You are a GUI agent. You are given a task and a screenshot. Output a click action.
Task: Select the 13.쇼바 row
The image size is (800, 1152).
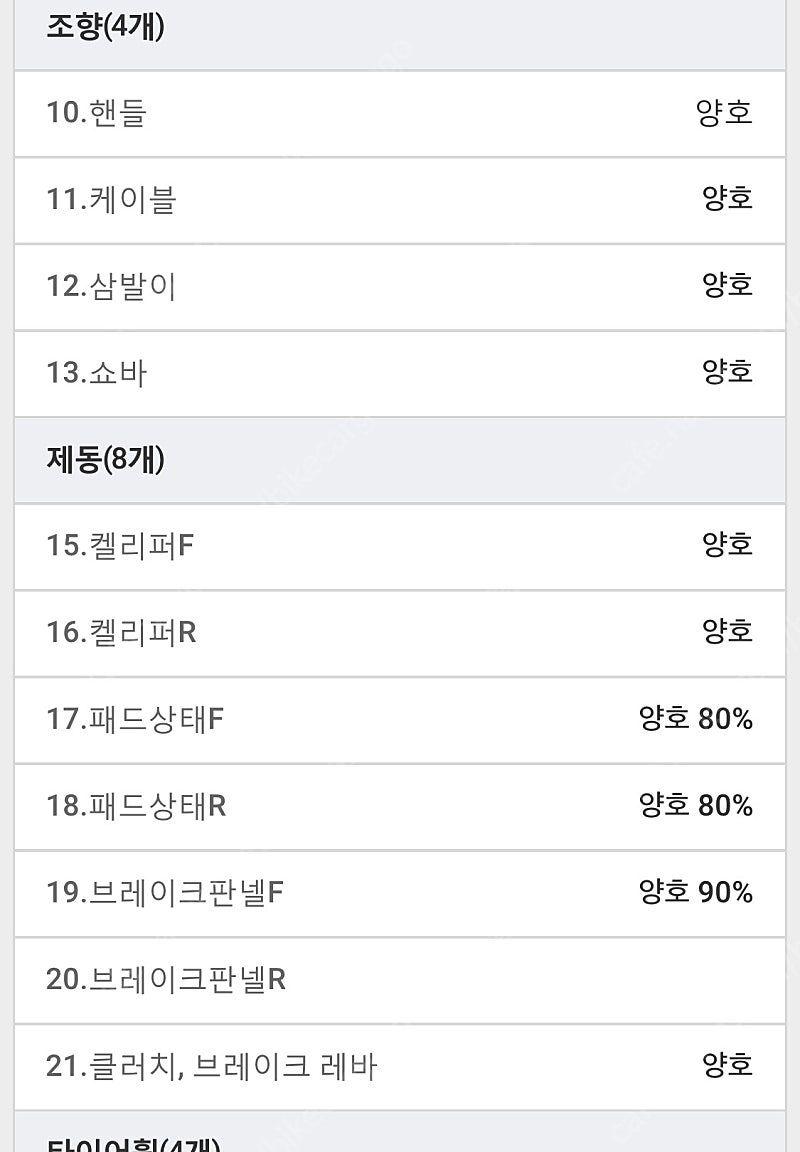pos(400,374)
